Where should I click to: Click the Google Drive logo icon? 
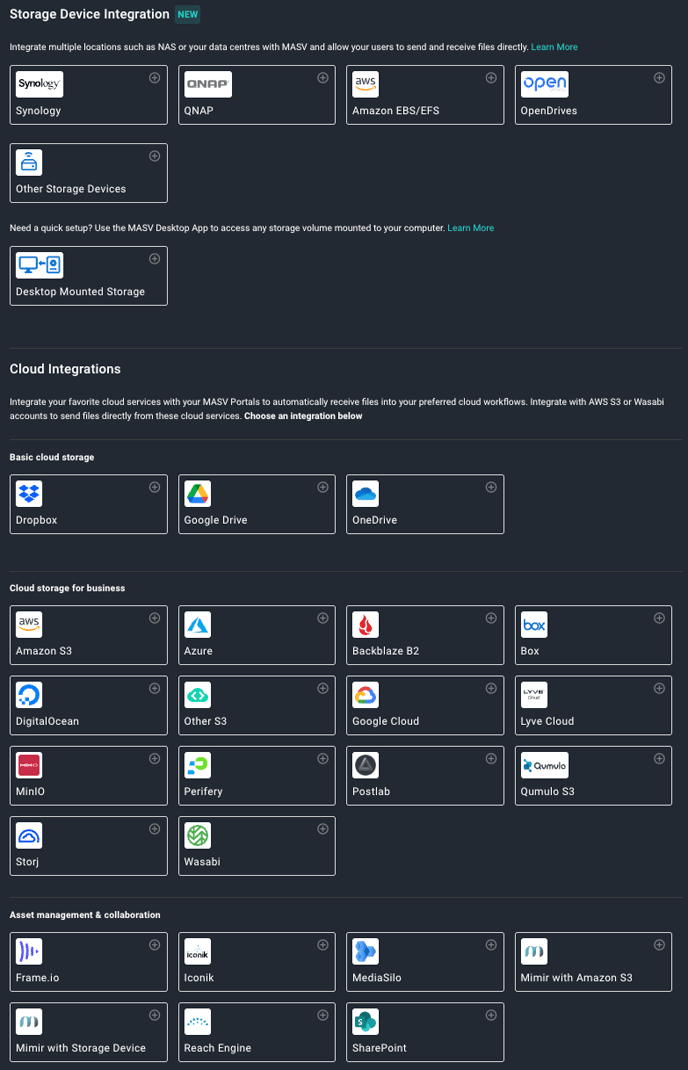pyautogui.click(x=198, y=493)
